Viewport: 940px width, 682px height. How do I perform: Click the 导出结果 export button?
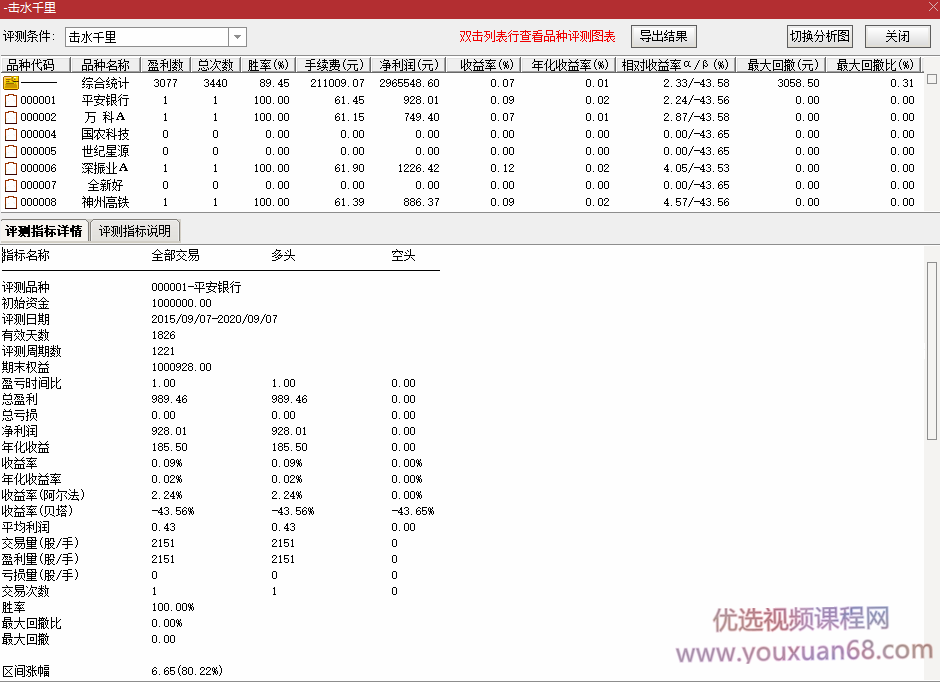(x=663, y=36)
